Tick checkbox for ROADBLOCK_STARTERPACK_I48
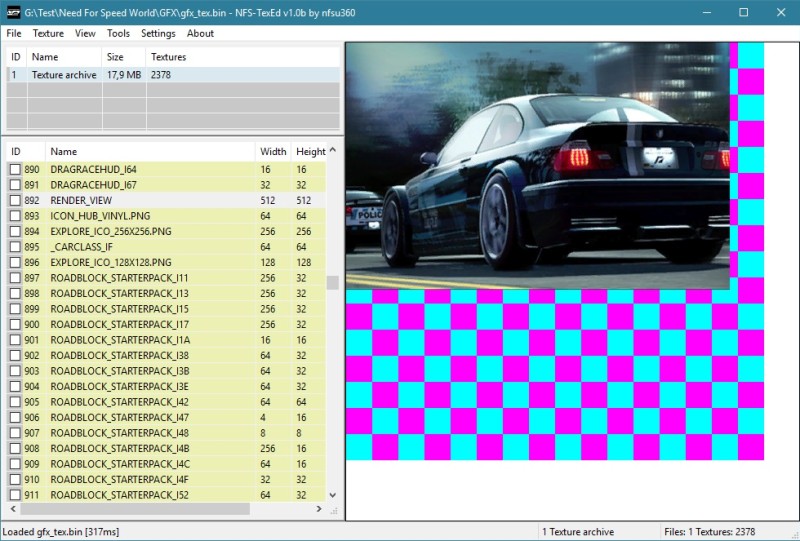 tap(15, 433)
